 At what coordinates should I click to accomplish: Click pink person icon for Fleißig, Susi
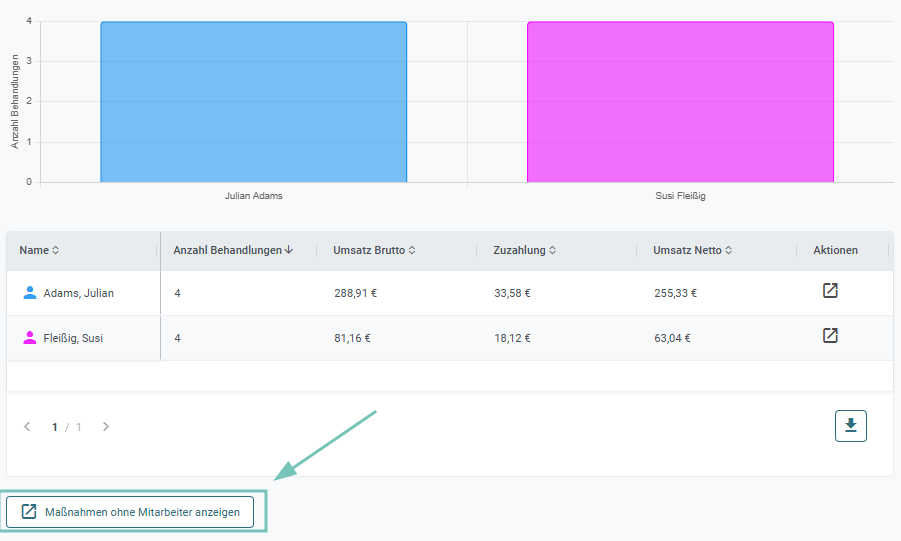point(30,337)
